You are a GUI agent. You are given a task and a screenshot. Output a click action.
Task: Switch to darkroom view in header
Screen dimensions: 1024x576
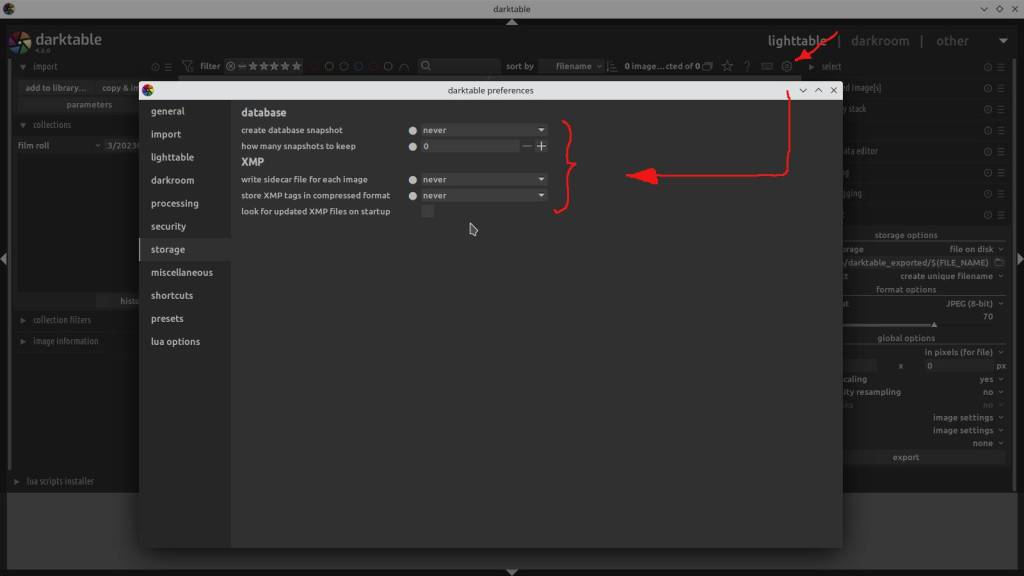click(x=880, y=40)
